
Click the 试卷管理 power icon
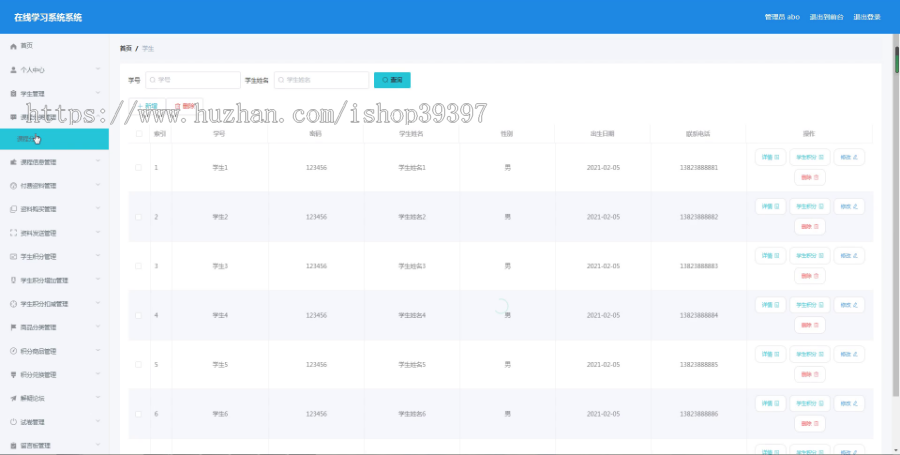13,422
